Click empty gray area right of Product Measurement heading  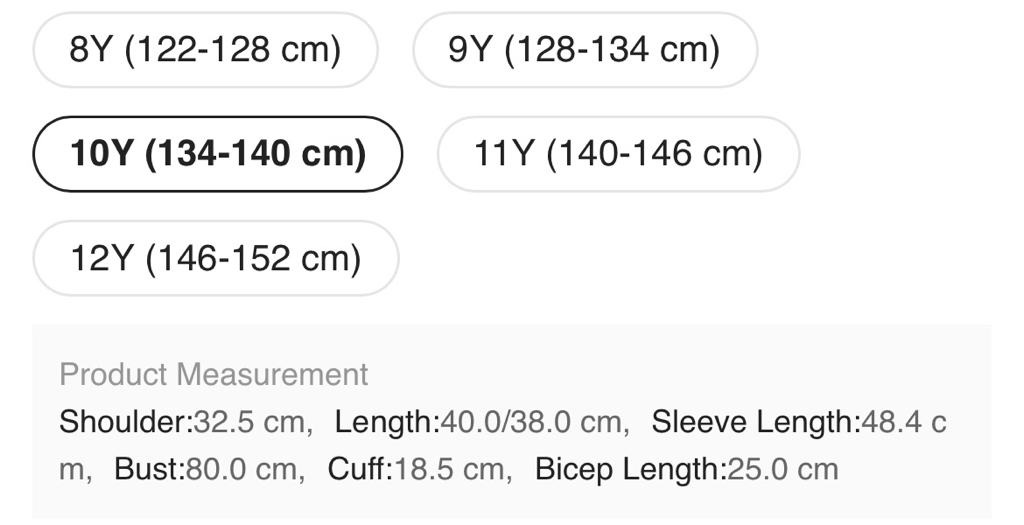coord(680,375)
